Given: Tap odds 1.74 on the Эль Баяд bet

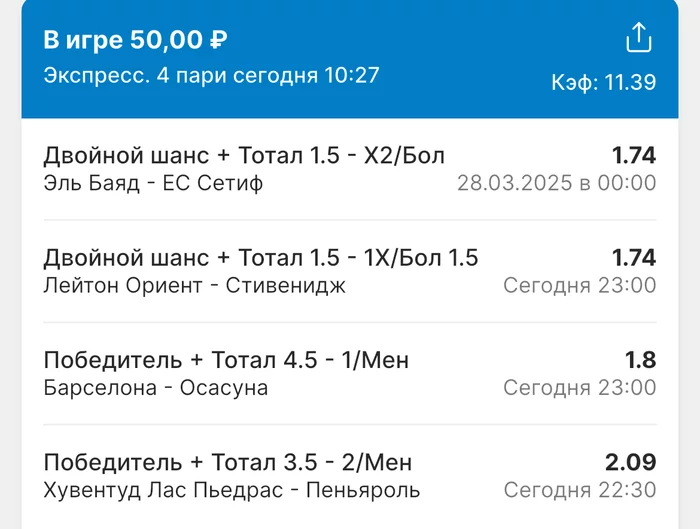Looking at the screenshot, I should (x=634, y=155).
